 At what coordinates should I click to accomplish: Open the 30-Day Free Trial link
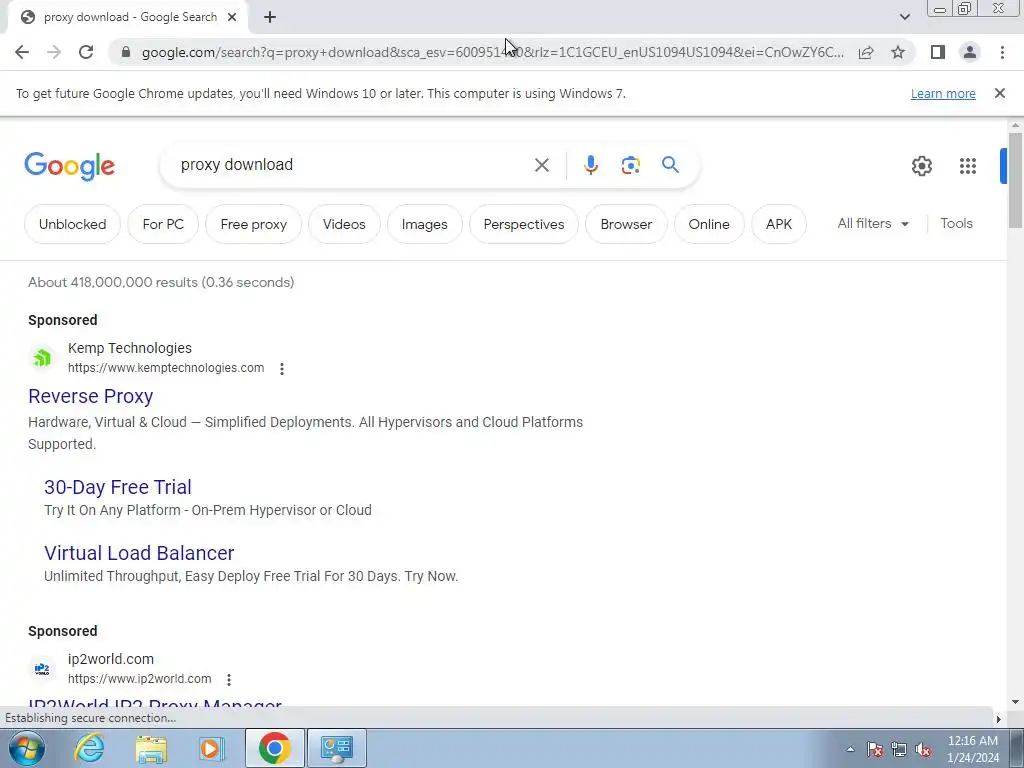(x=118, y=487)
